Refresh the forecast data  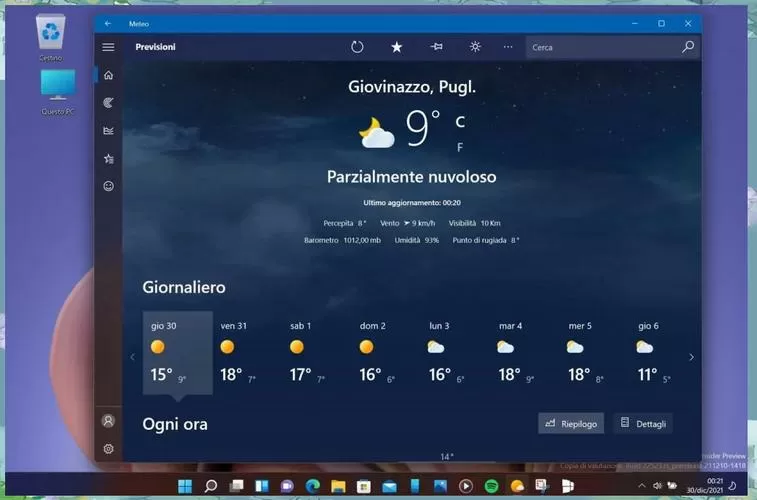357,47
